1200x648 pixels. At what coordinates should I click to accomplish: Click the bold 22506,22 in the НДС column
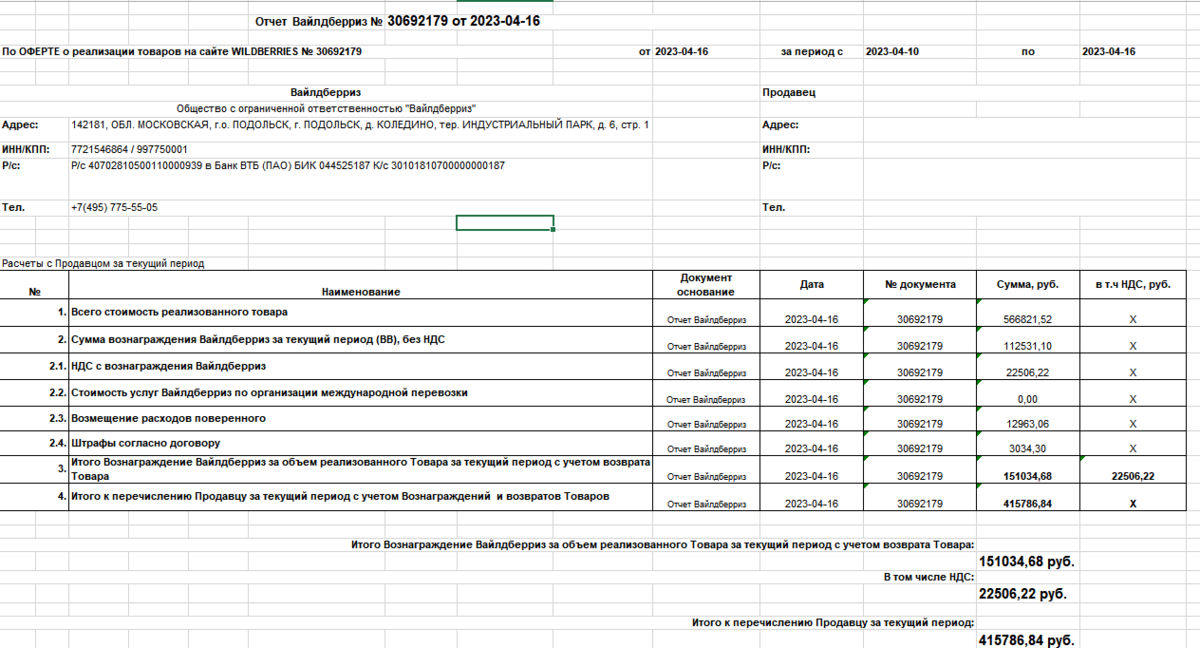click(x=1133, y=476)
